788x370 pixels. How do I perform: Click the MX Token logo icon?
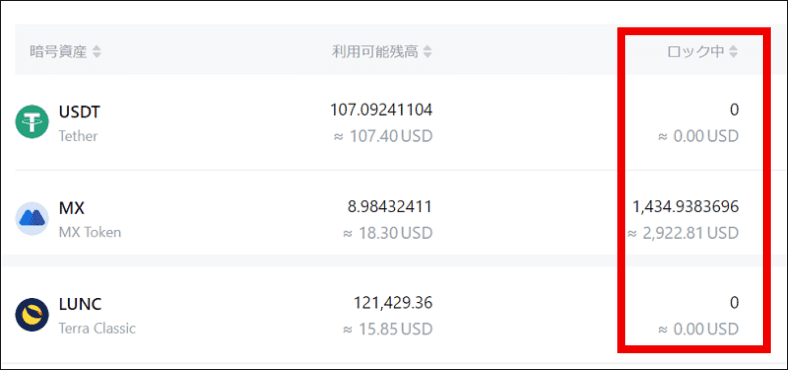tap(32, 219)
